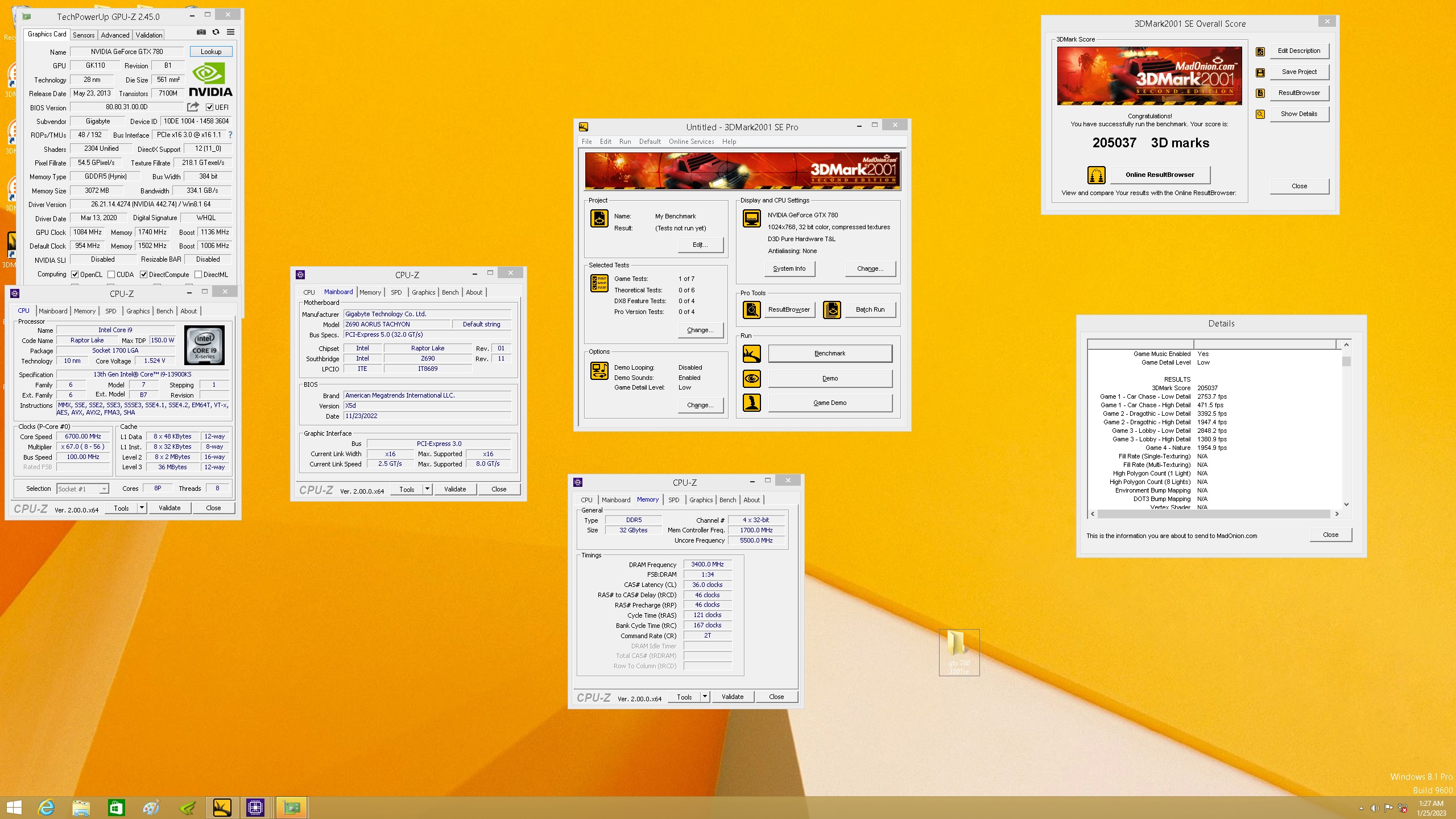The image size is (1456, 819).
Task: Click the Selected Tests checklist icon
Action: point(599,283)
